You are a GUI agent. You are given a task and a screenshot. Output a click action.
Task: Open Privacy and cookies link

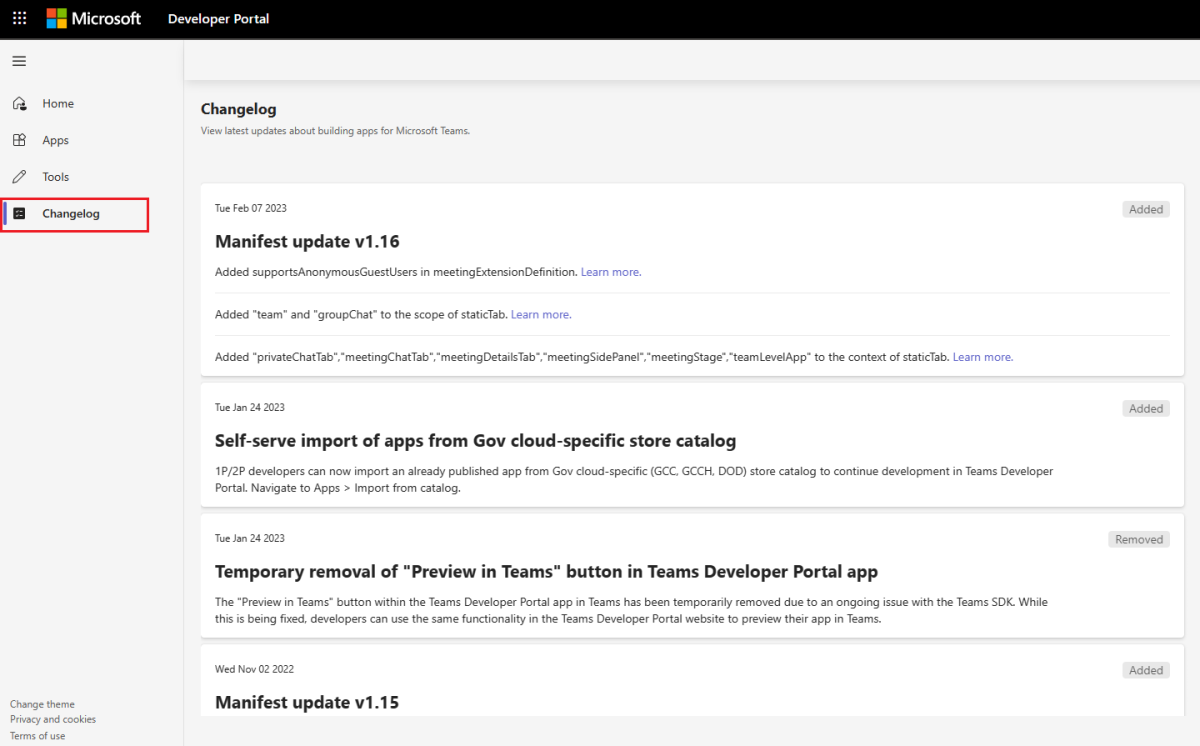tap(53, 719)
